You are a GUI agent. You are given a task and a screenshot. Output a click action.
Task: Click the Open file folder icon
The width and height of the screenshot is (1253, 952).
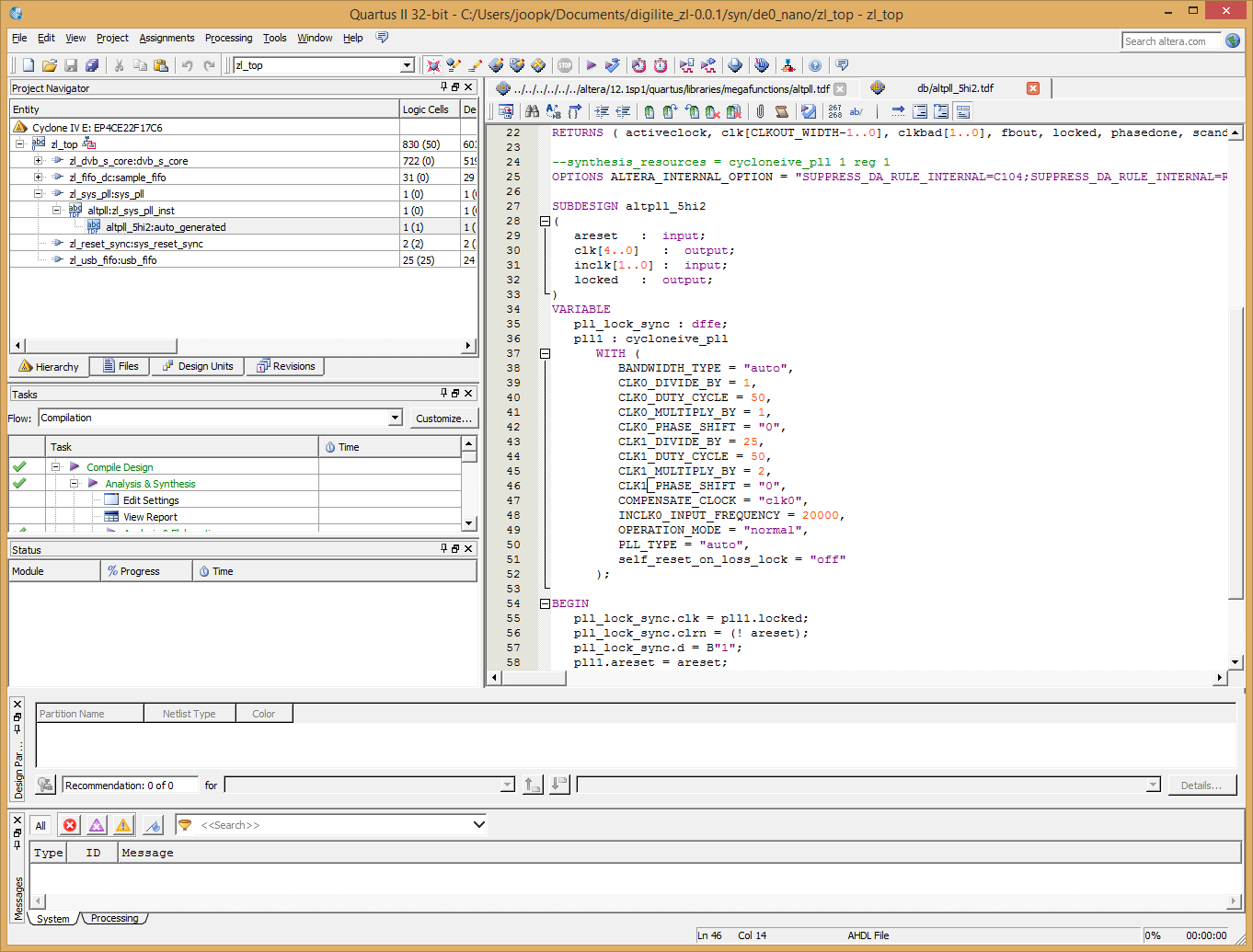[x=50, y=65]
